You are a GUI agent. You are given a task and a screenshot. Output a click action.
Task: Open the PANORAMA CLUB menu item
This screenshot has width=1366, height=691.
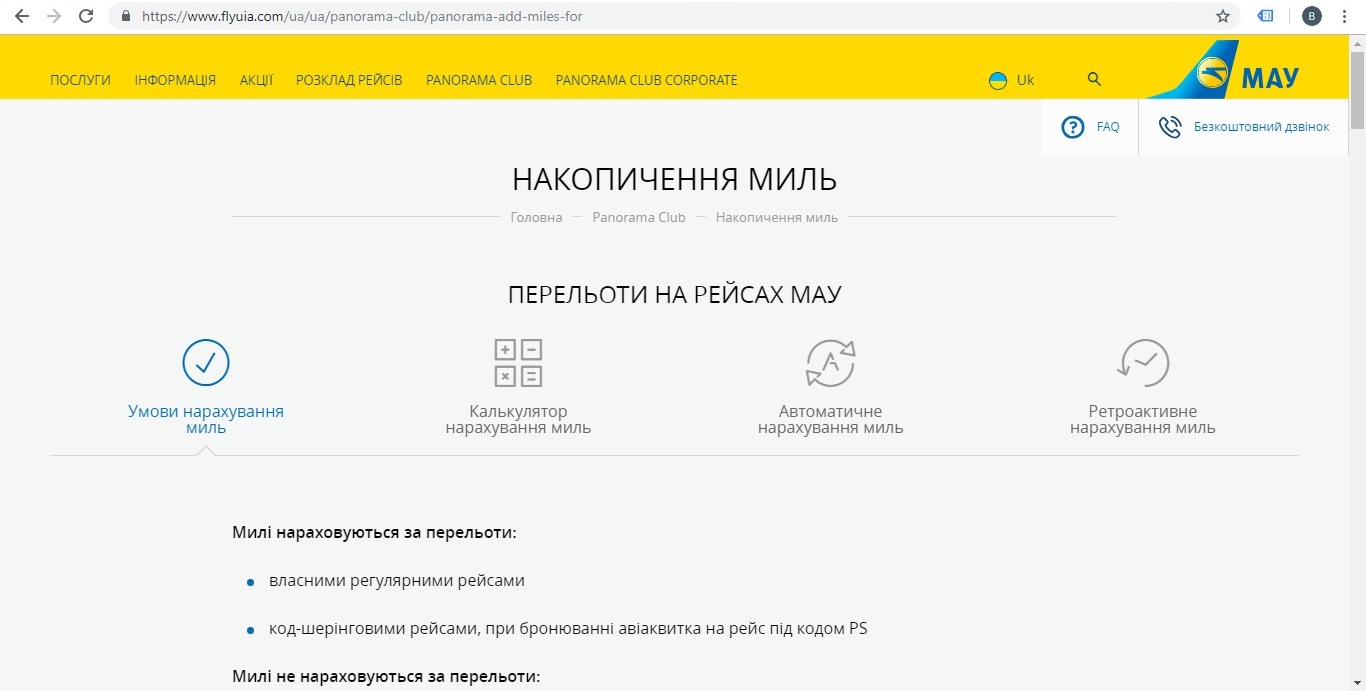point(479,80)
